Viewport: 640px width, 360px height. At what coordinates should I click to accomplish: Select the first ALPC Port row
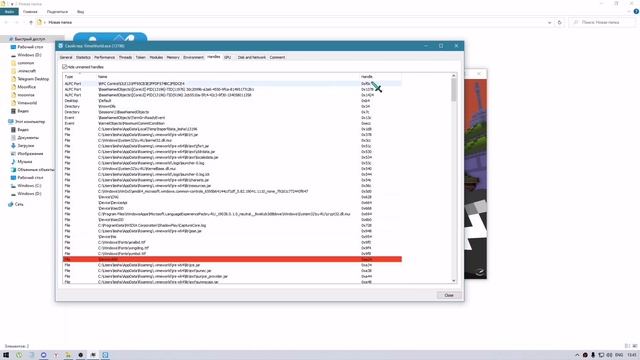232,84
